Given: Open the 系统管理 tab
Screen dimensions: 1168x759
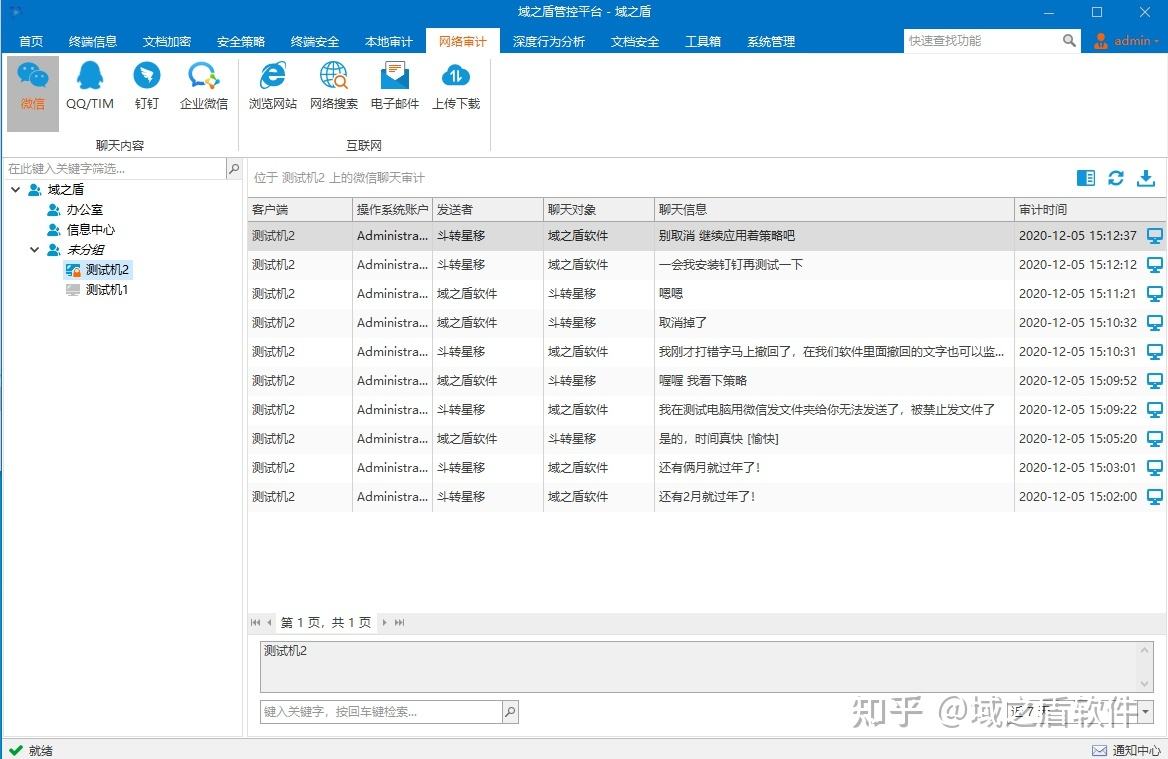Looking at the screenshot, I should coord(771,42).
